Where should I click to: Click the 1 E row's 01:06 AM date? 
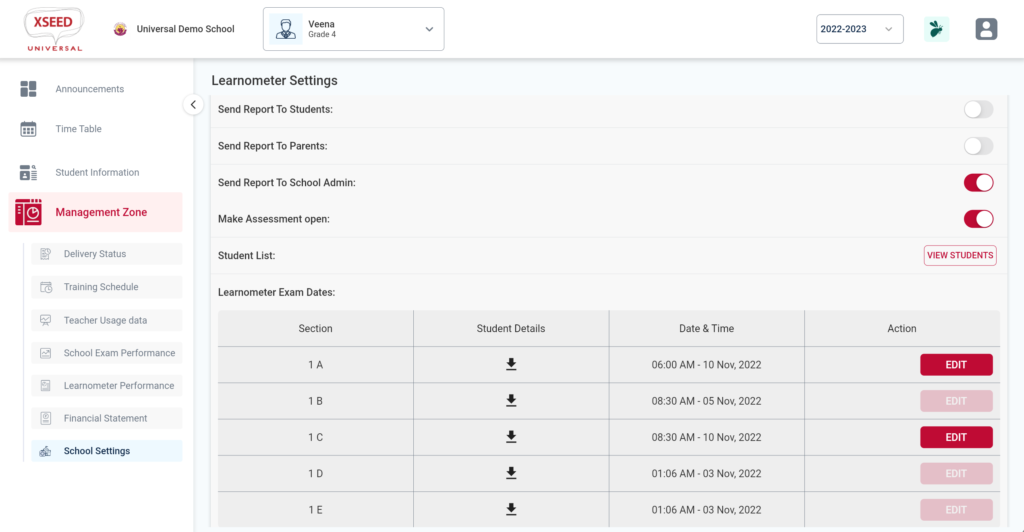(x=707, y=510)
